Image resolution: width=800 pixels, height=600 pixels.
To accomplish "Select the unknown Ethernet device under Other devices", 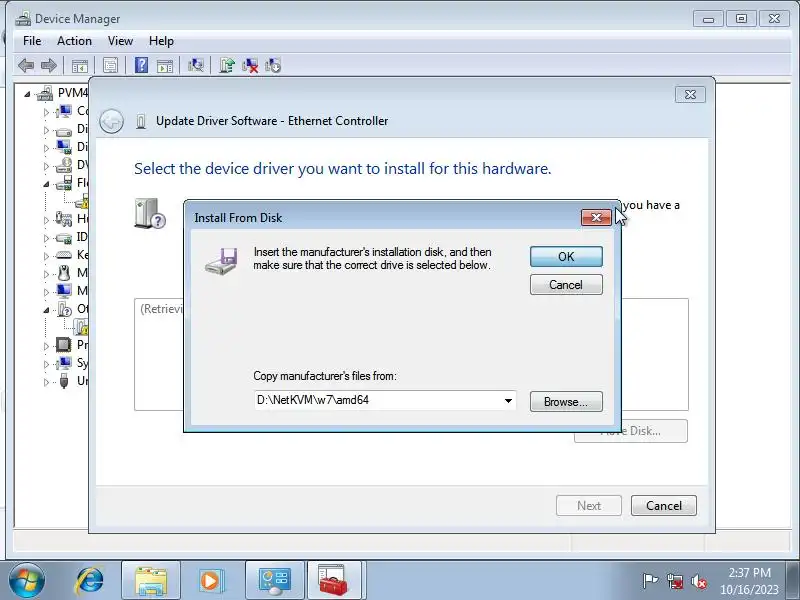I will pos(81,327).
